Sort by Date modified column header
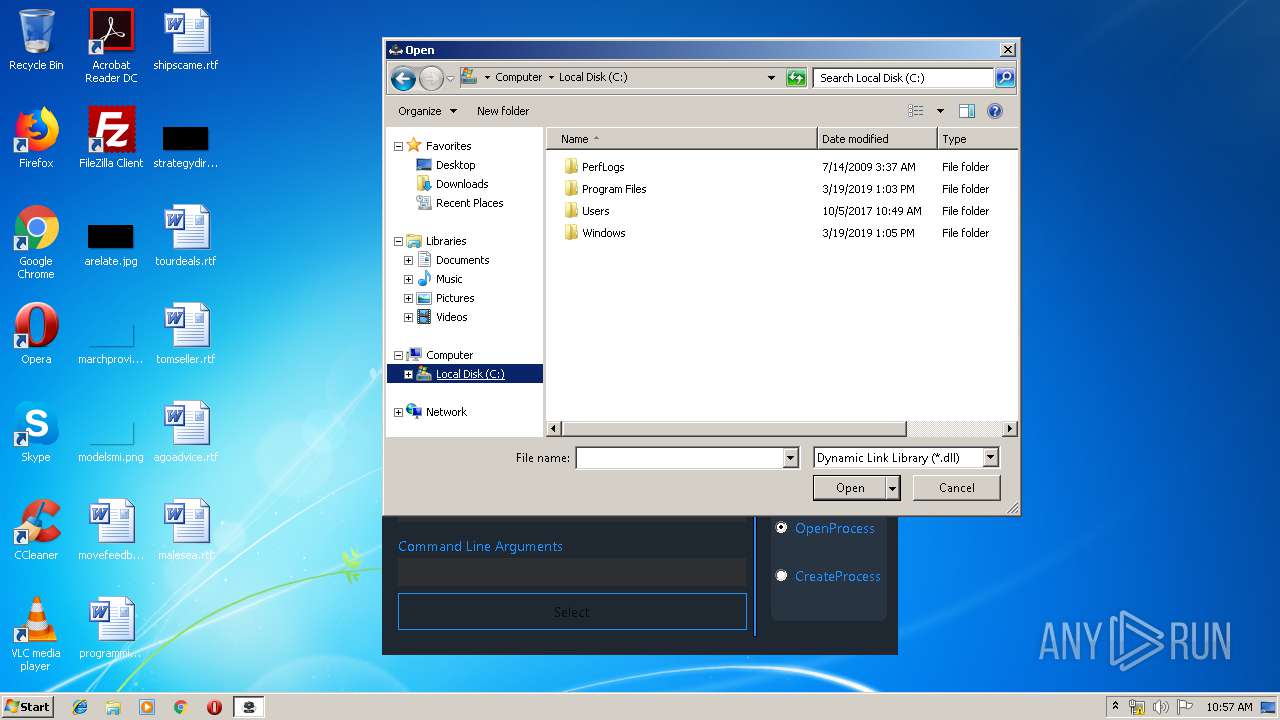The height and width of the screenshot is (720, 1280). [x=877, y=139]
